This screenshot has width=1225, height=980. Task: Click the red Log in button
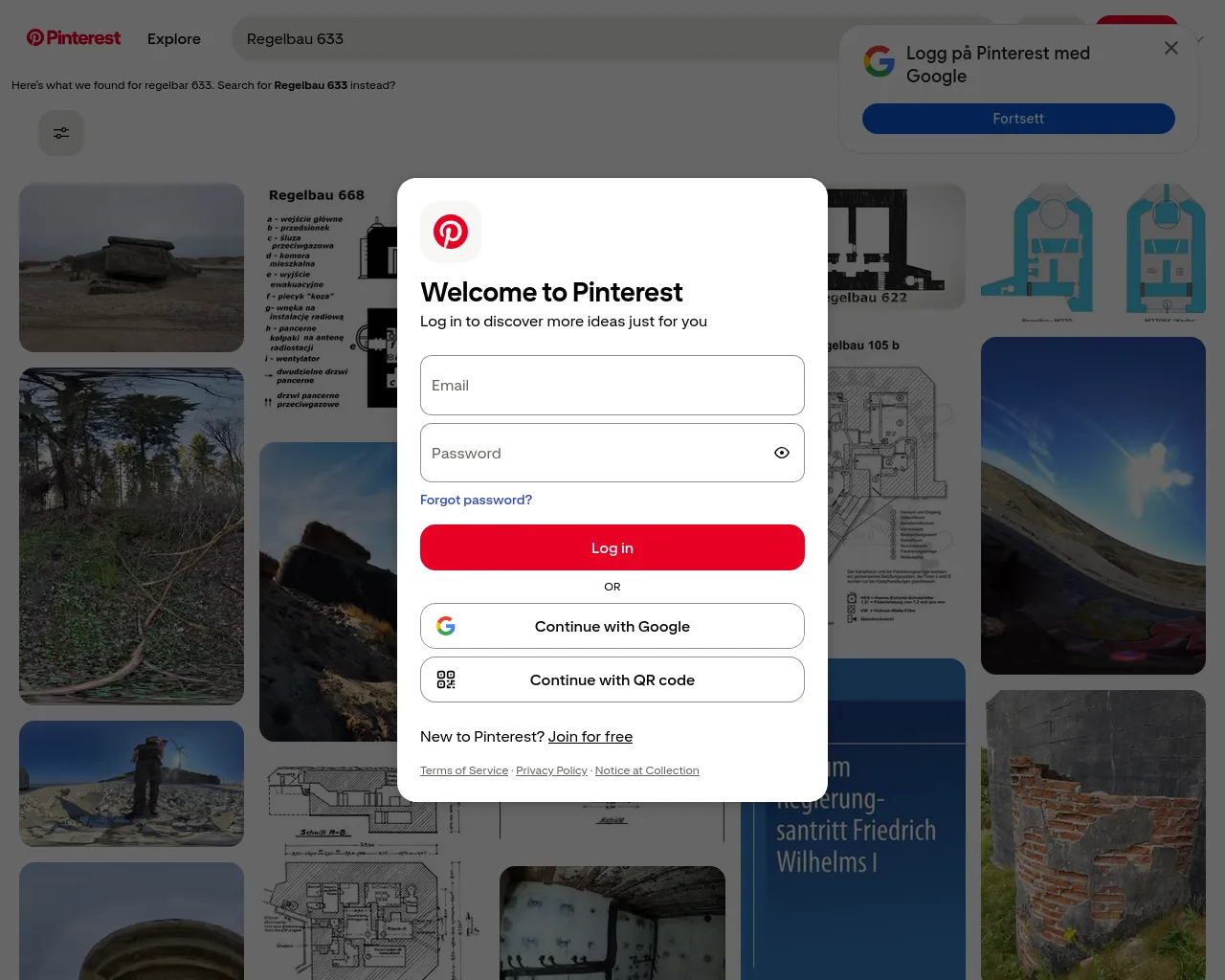[612, 547]
